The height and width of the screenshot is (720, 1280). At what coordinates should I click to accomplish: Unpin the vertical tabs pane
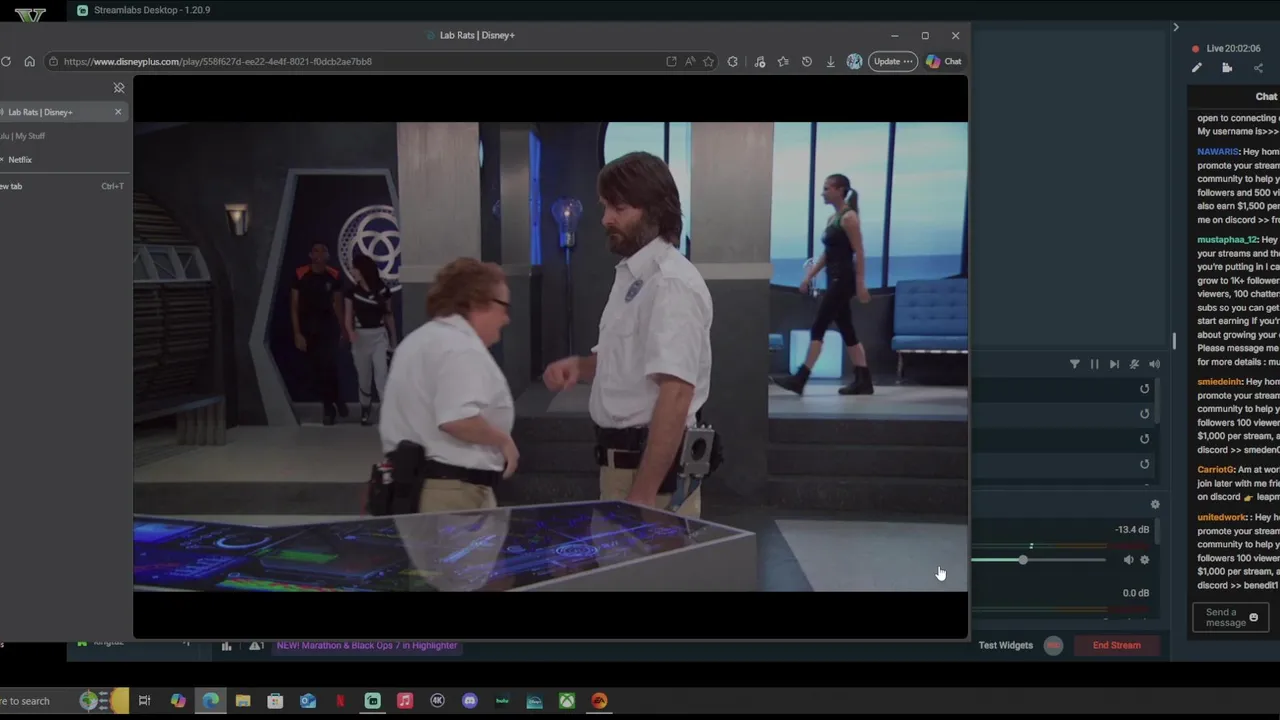pyautogui.click(x=118, y=88)
